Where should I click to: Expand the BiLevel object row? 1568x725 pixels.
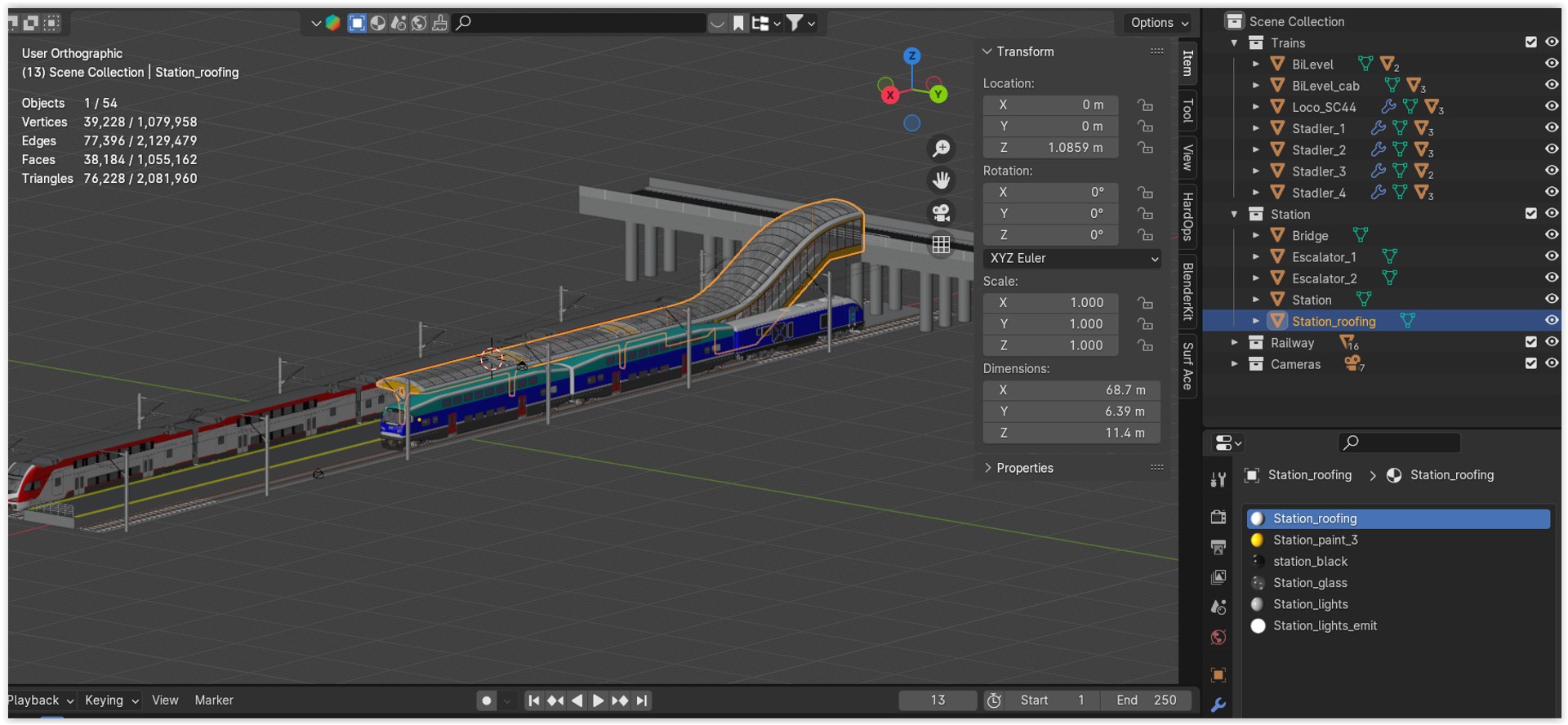tap(1256, 64)
